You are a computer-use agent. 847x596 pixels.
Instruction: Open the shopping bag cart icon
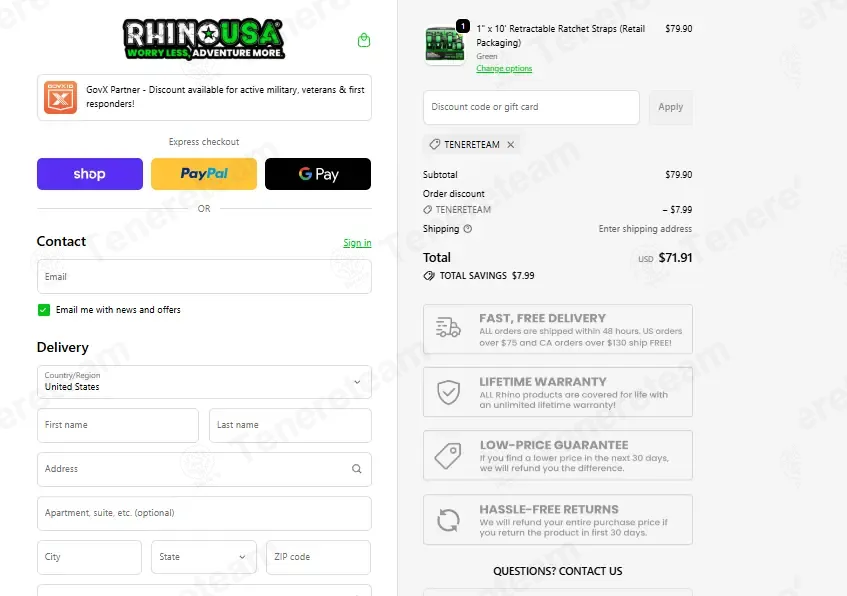tap(364, 40)
